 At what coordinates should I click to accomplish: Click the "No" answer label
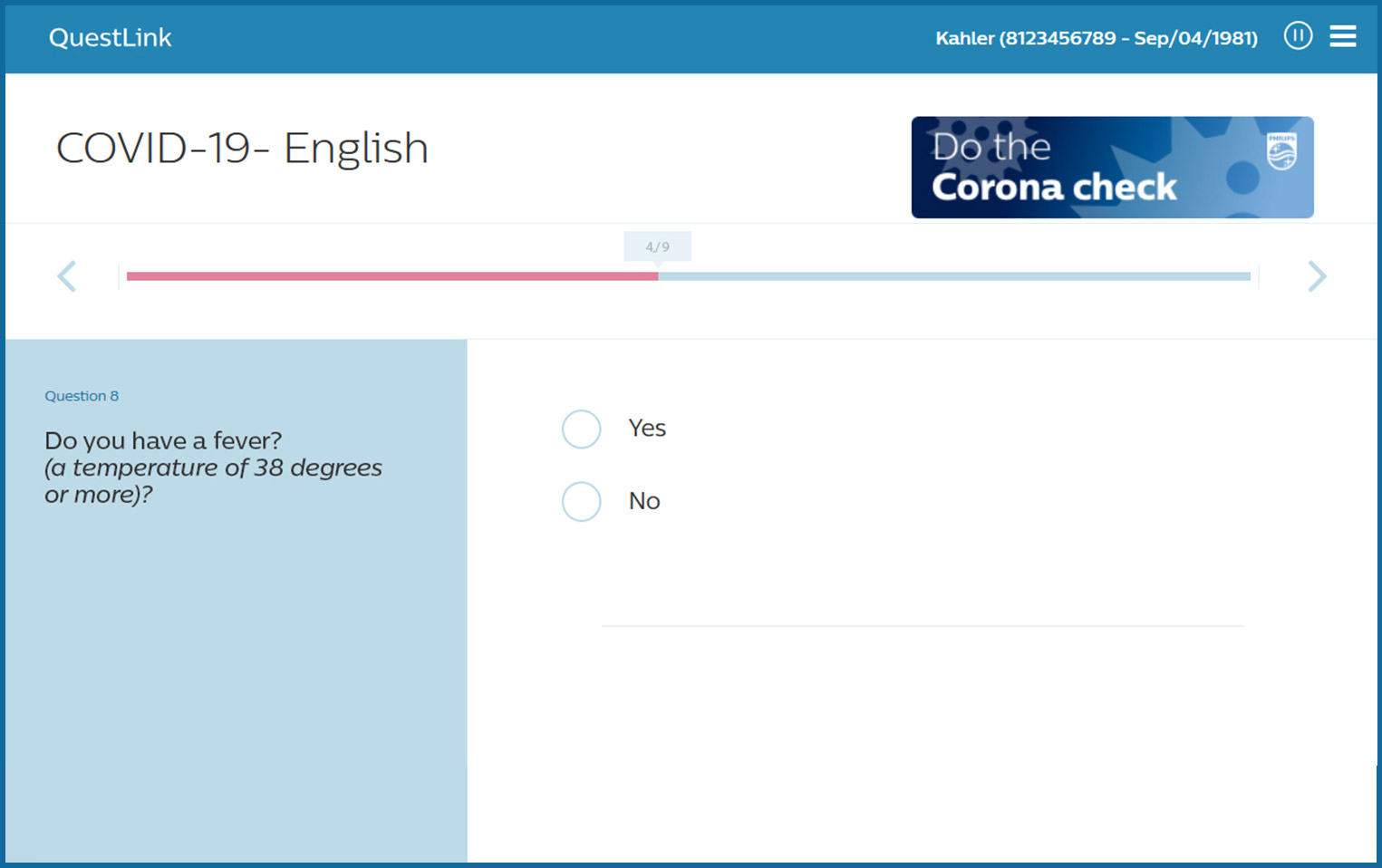(644, 501)
